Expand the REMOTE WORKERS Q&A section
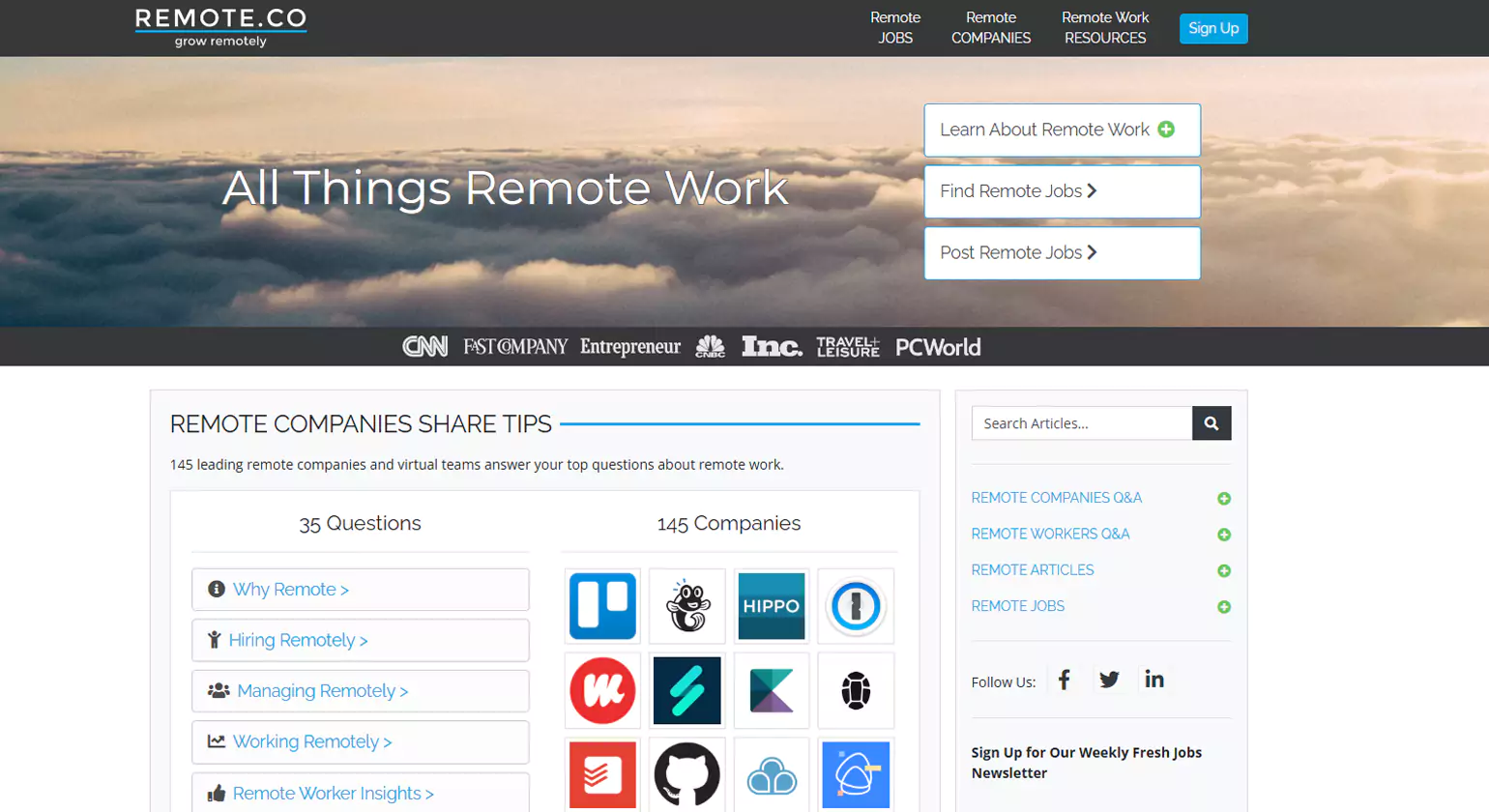 1224,535
